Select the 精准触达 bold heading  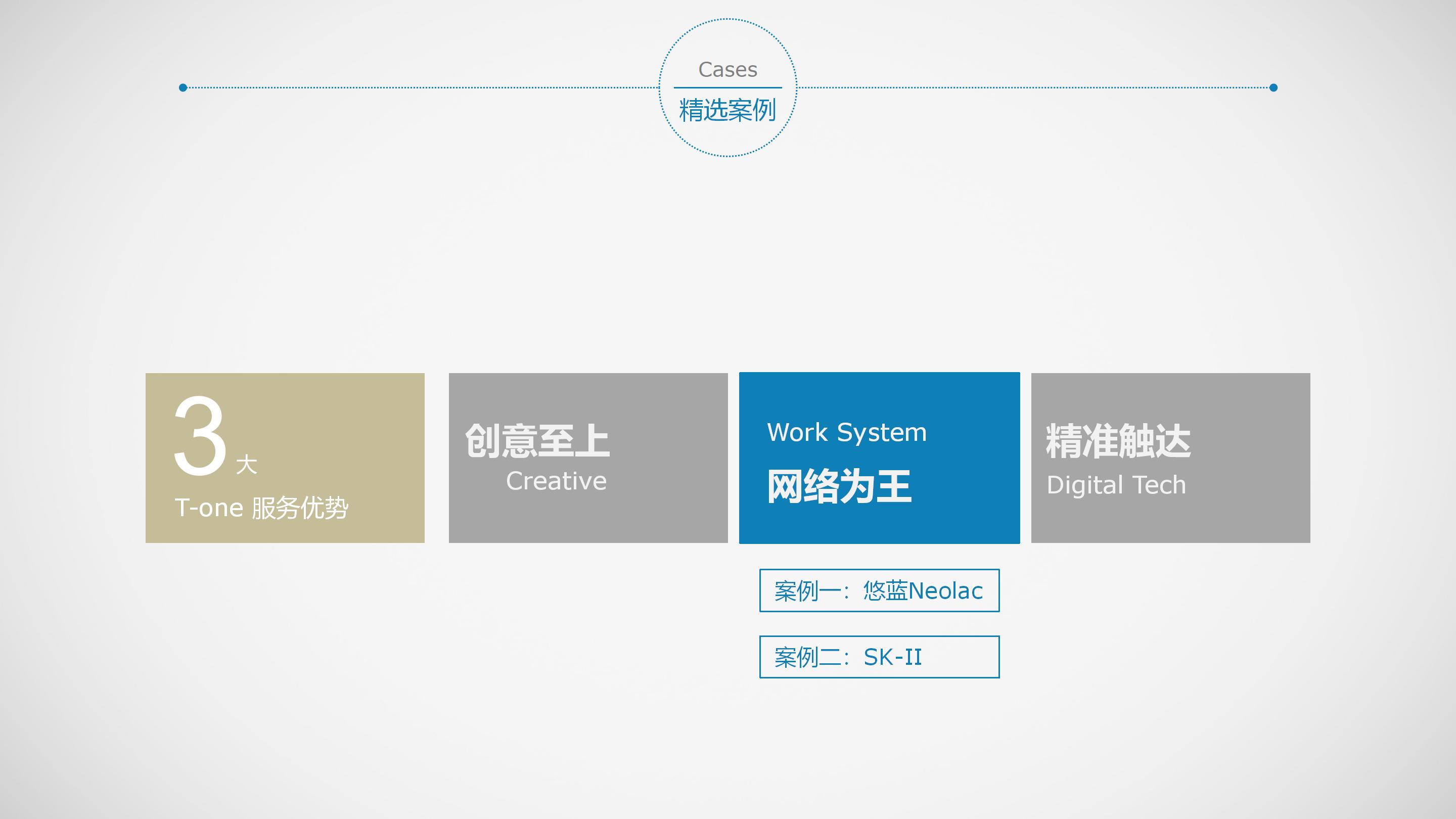point(1118,441)
